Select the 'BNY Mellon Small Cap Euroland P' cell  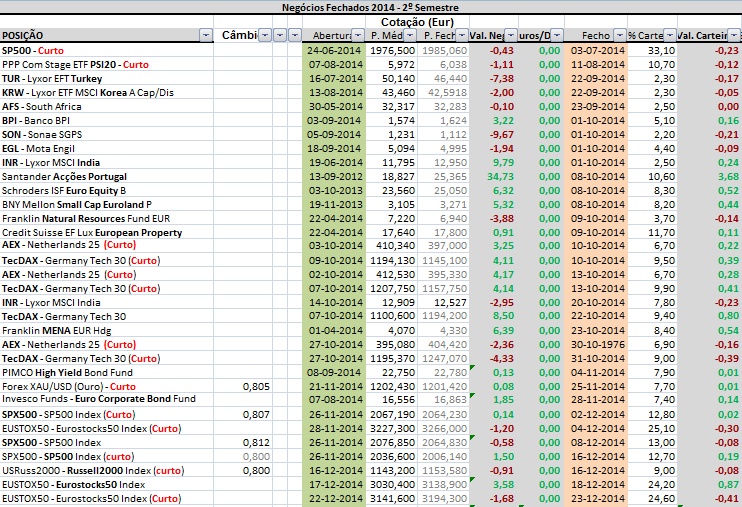click(x=107, y=205)
